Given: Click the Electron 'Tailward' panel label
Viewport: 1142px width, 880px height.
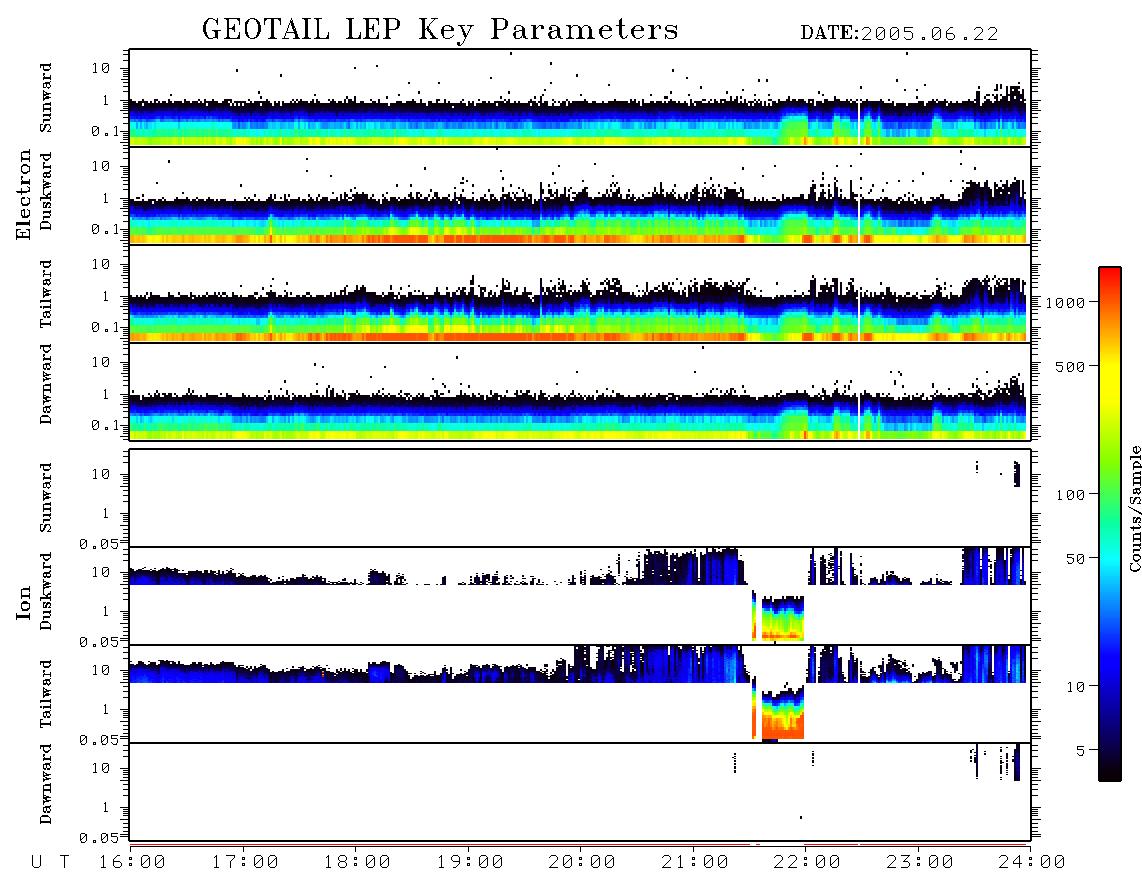Looking at the screenshot, I should coord(45,294).
